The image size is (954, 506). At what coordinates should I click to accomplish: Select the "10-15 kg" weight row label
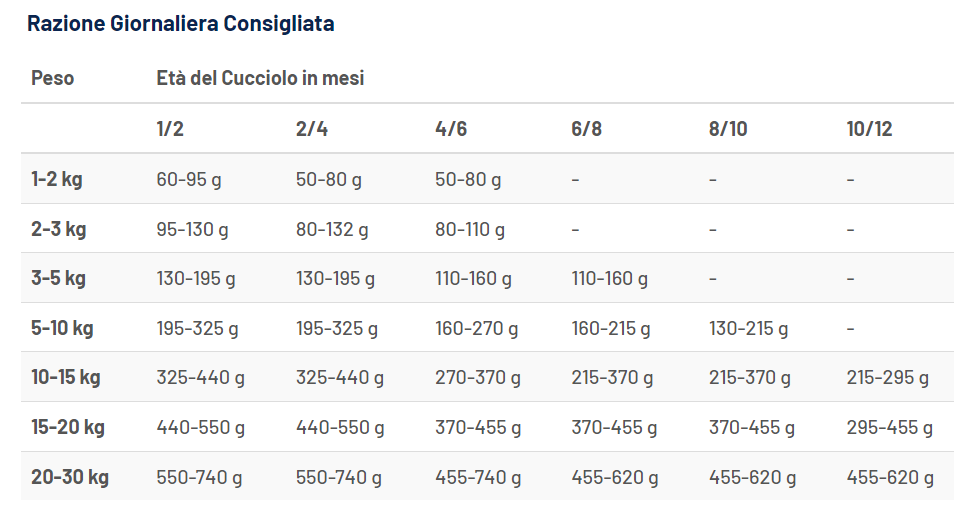coord(66,378)
